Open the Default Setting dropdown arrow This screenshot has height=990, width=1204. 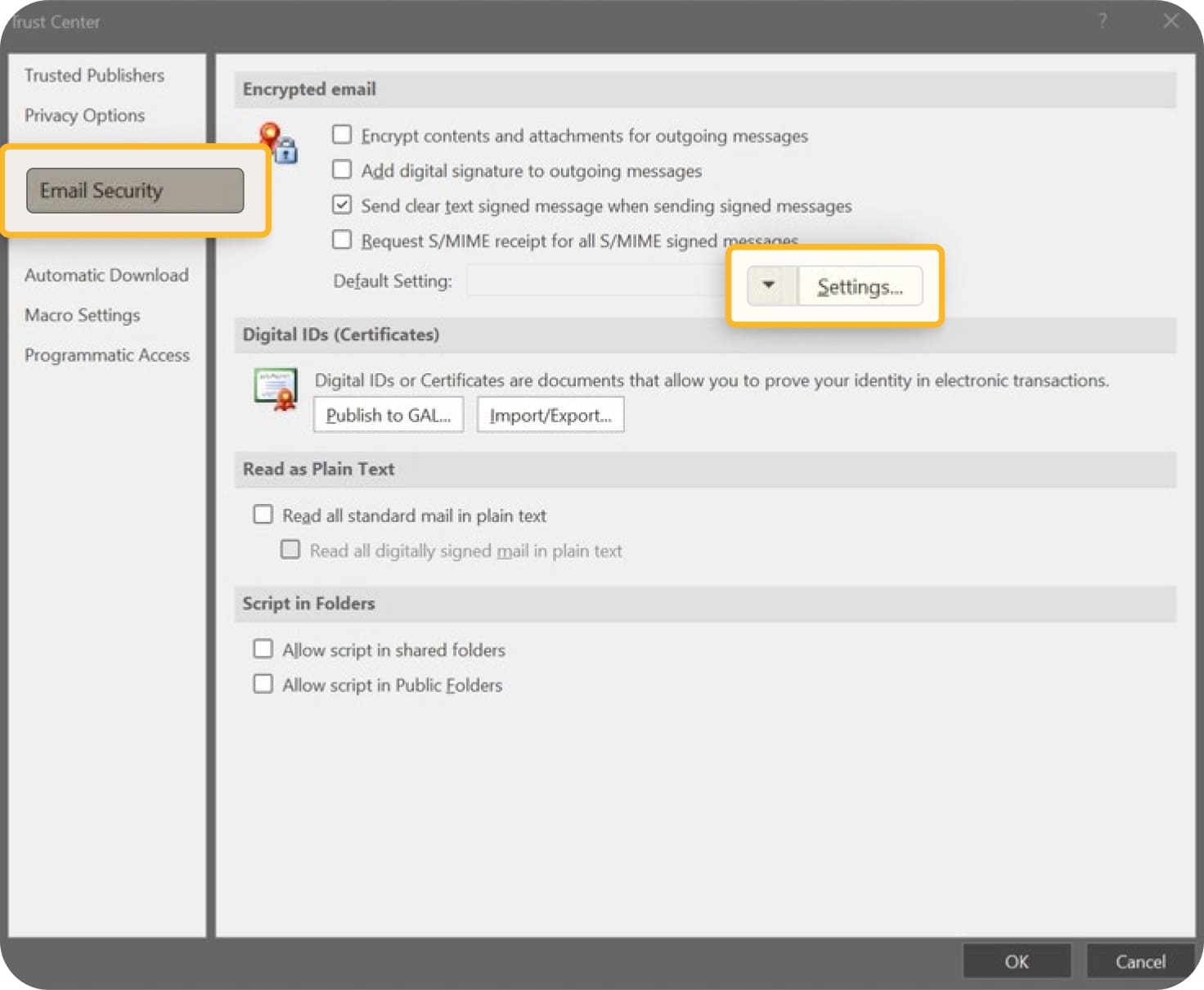767,286
